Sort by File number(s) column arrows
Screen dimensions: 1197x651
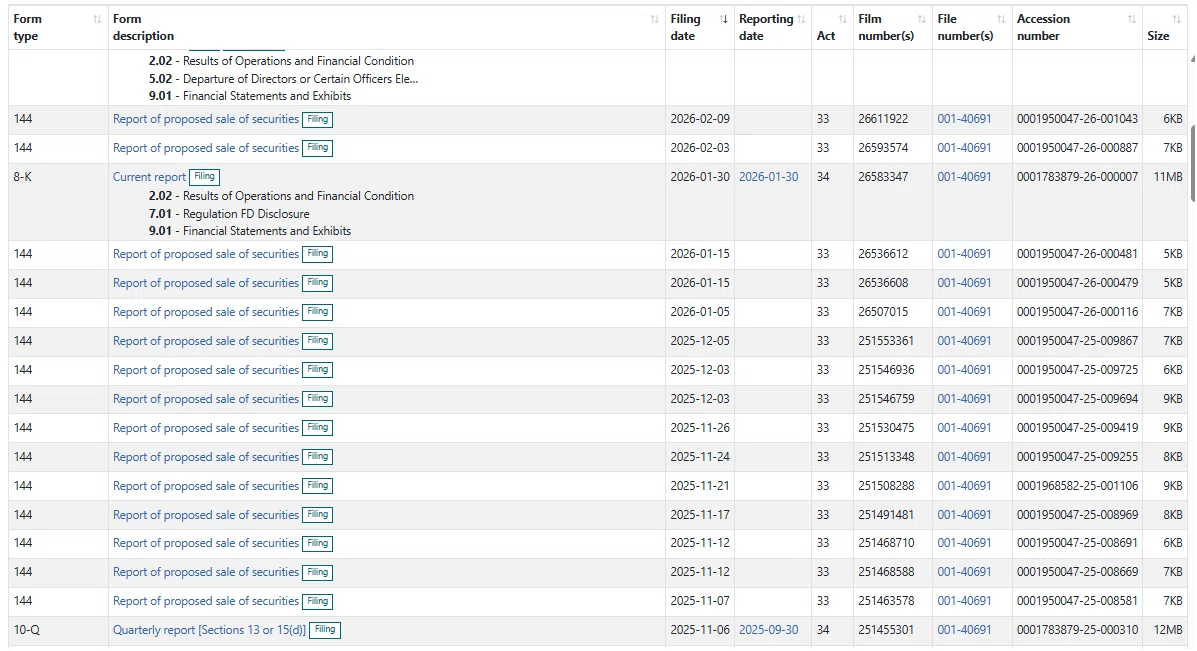tap(1001, 19)
